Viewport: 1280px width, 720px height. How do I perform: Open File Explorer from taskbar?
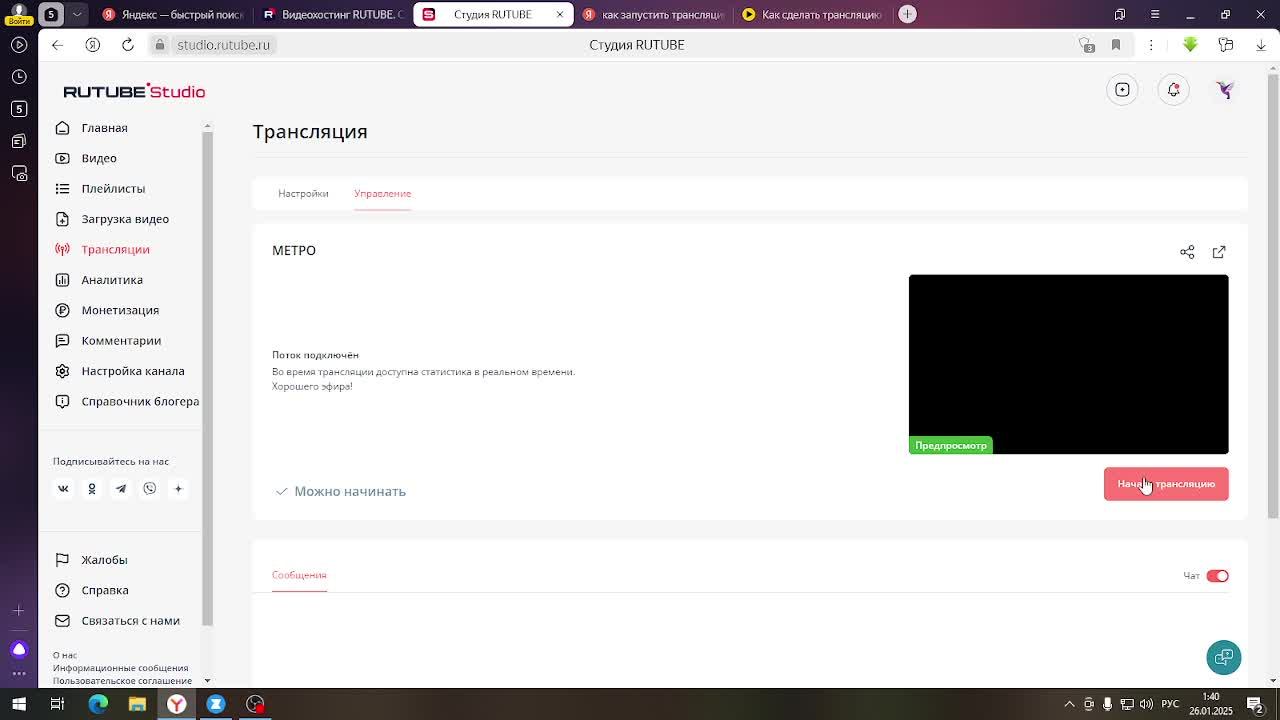coord(137,704)
